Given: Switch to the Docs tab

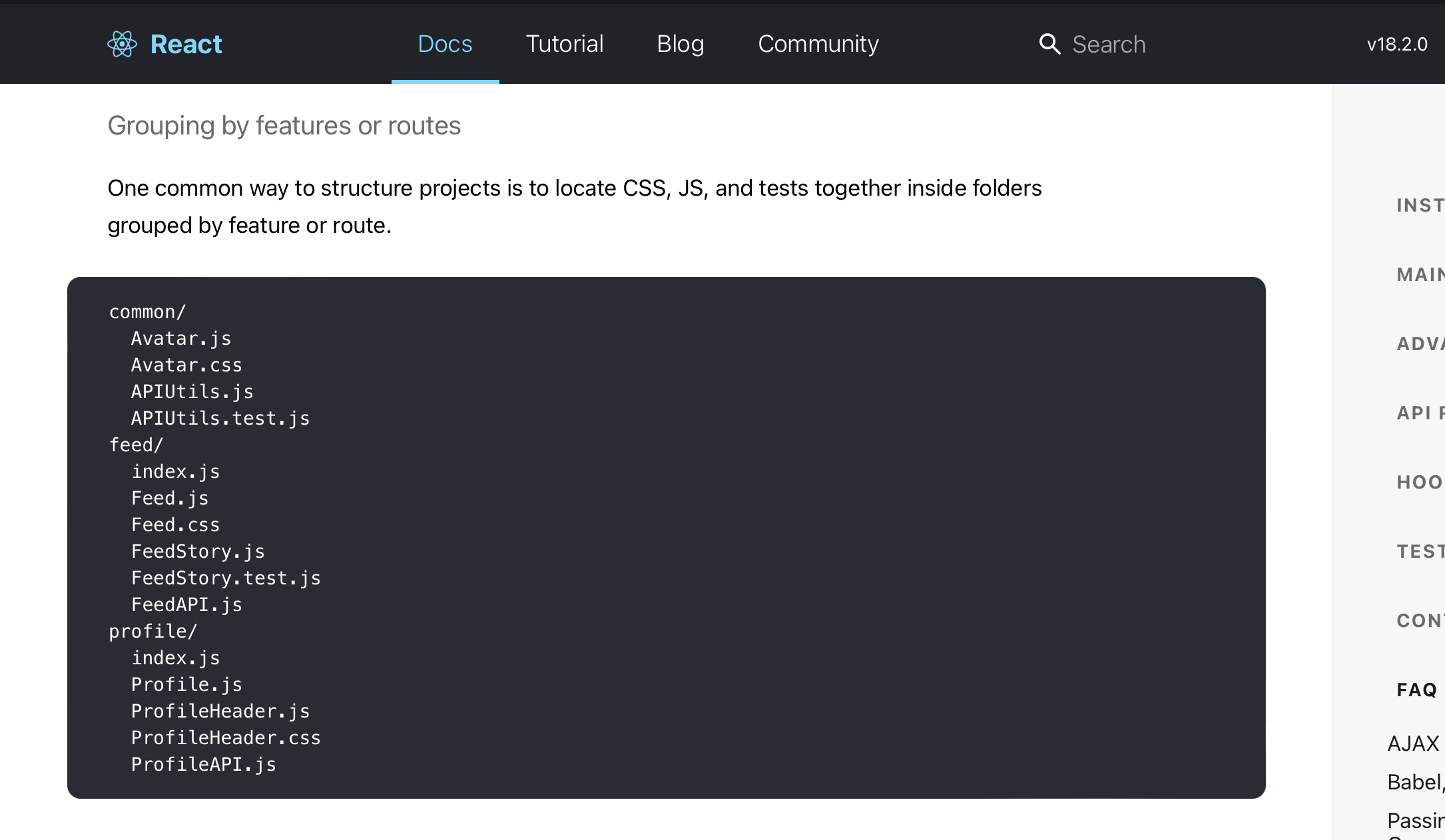Looking at the screenshot, I should [445, 44].
